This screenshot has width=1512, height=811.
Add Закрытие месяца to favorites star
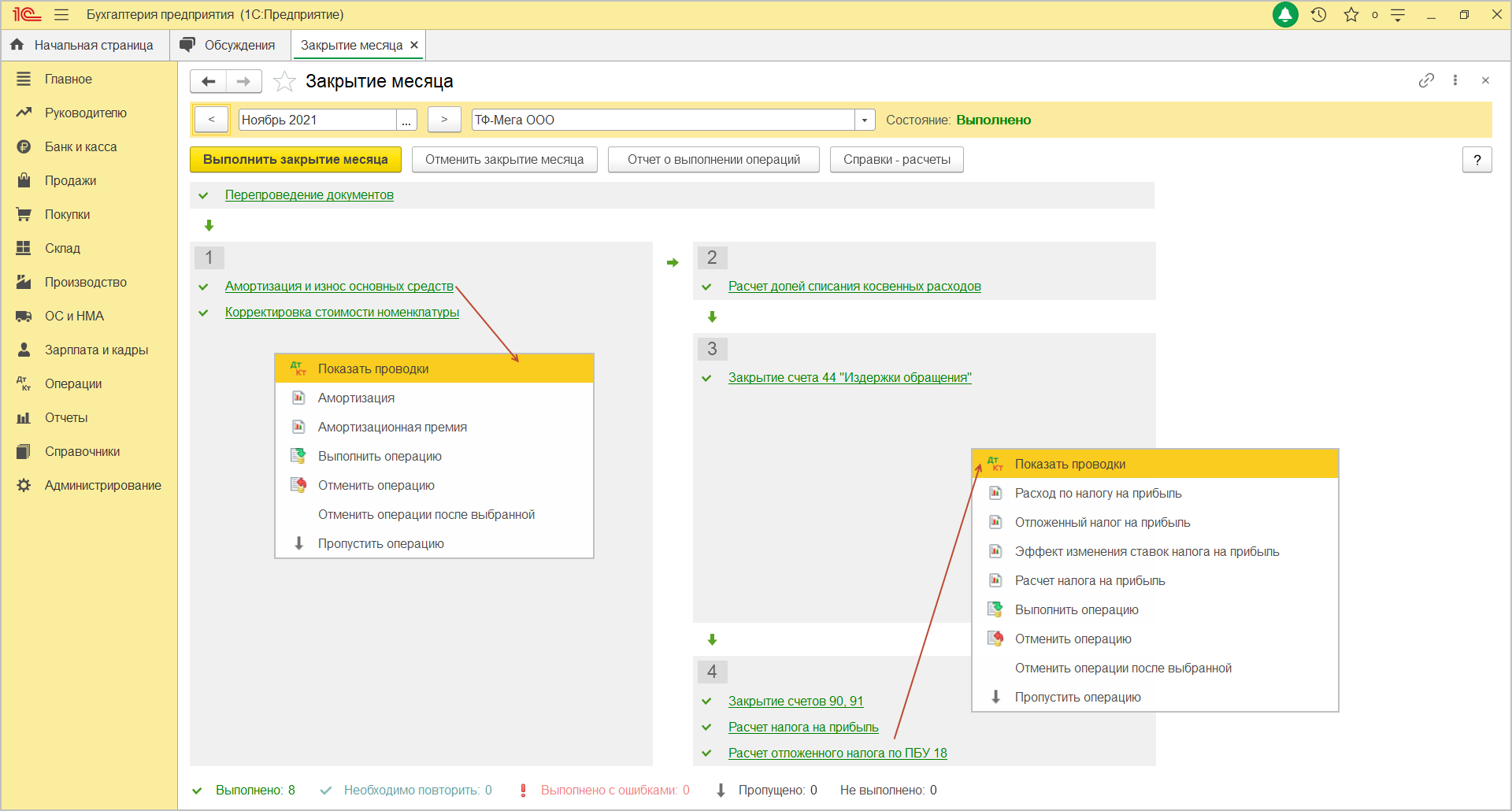[x=284, y=81]
